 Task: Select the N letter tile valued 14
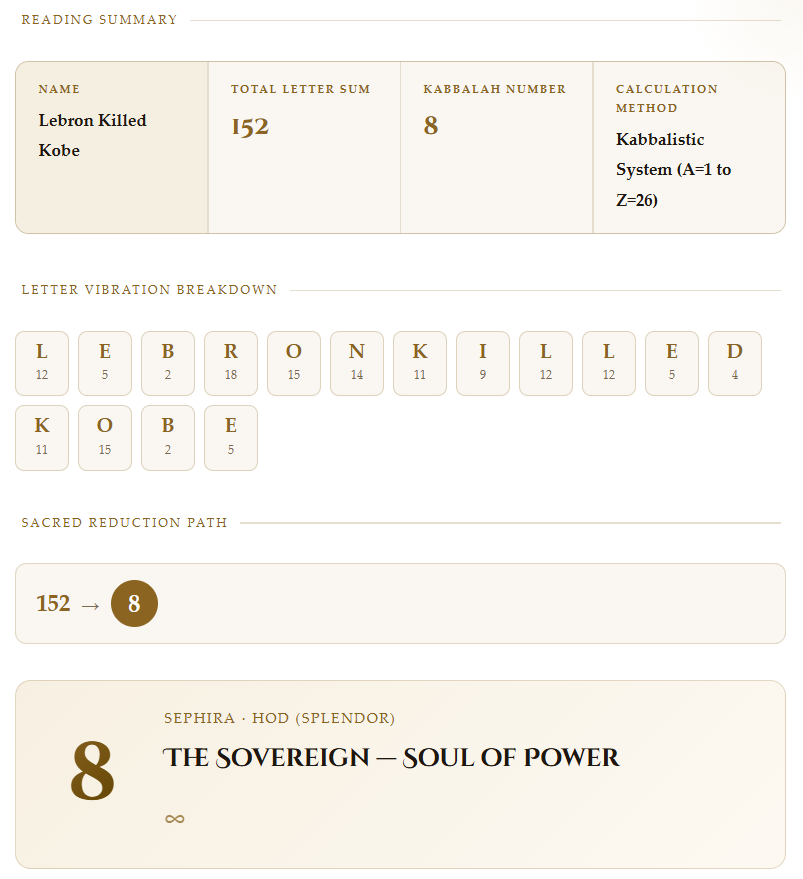click(357, 363)
